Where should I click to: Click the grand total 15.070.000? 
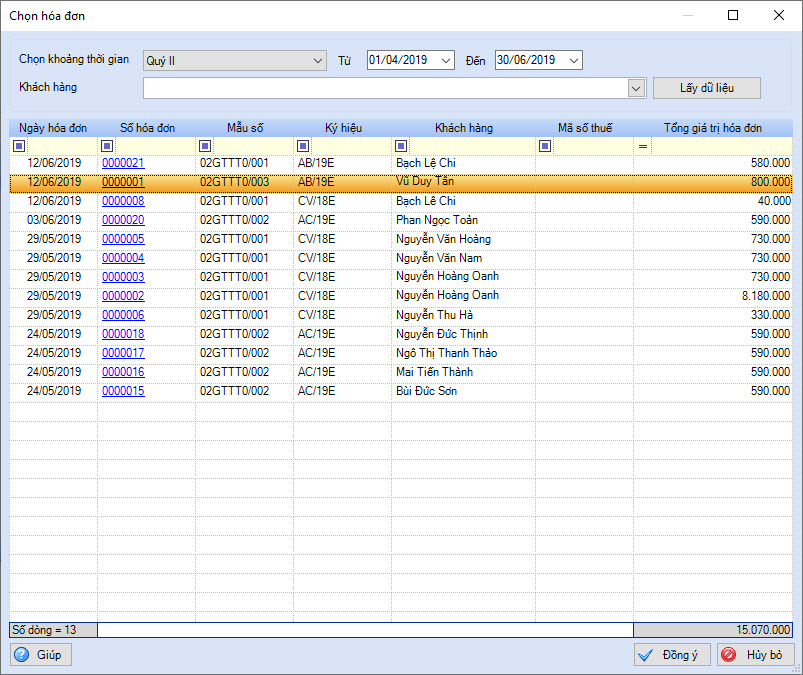point(713,630)
